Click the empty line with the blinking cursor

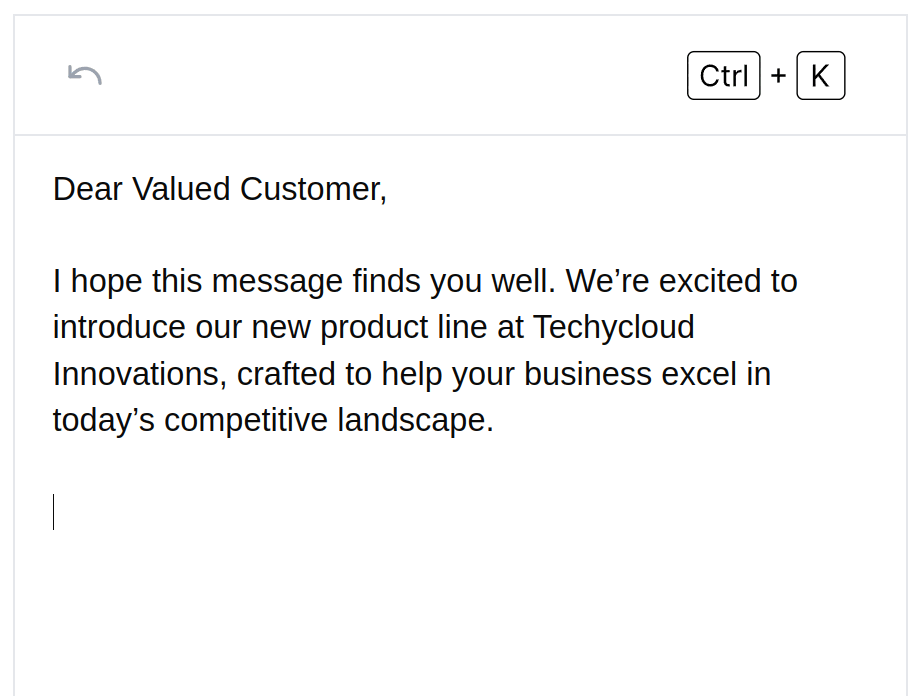point(300,512)
